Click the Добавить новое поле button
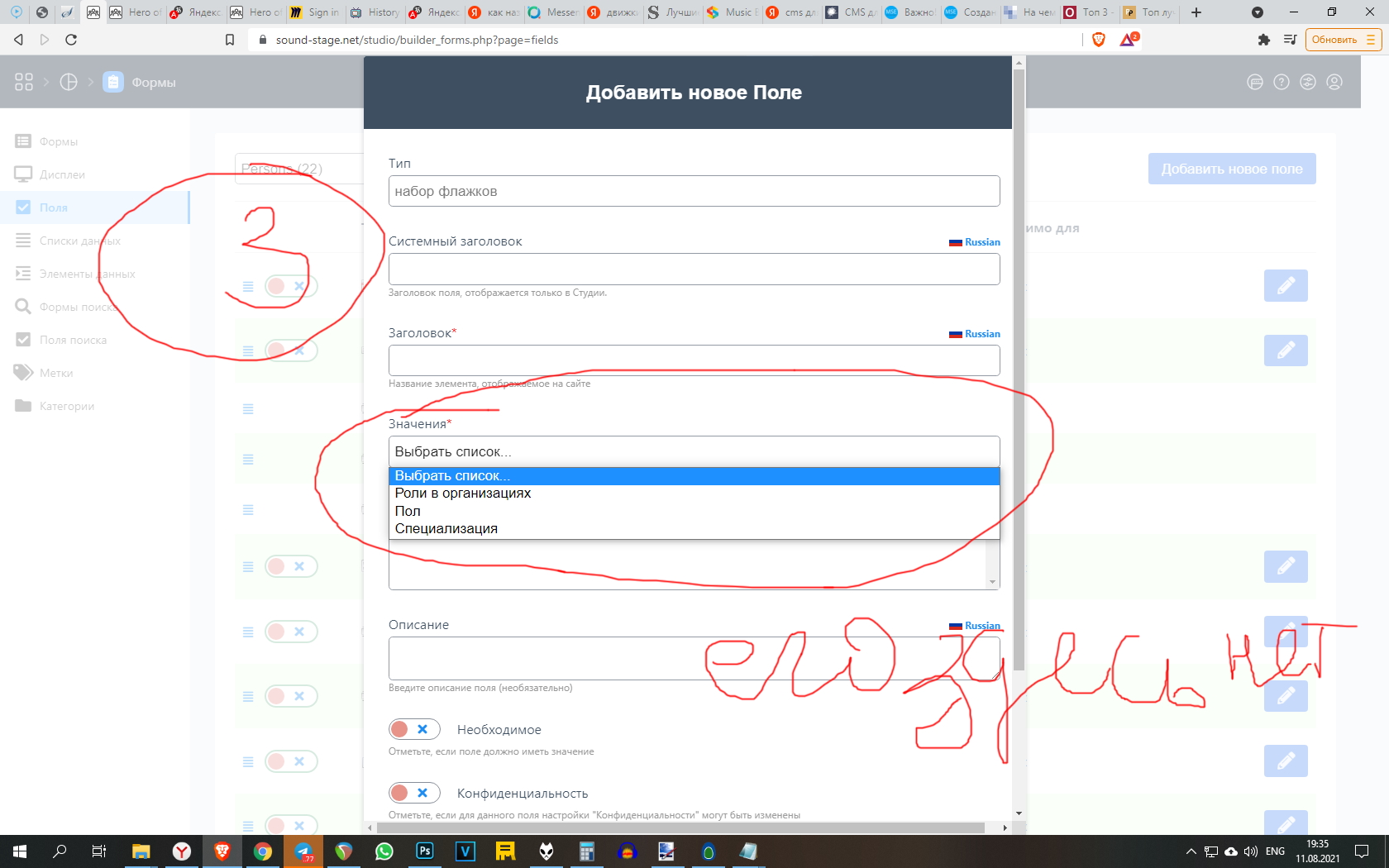This screenshot has height=868, width=1389. coord(1231,169)
